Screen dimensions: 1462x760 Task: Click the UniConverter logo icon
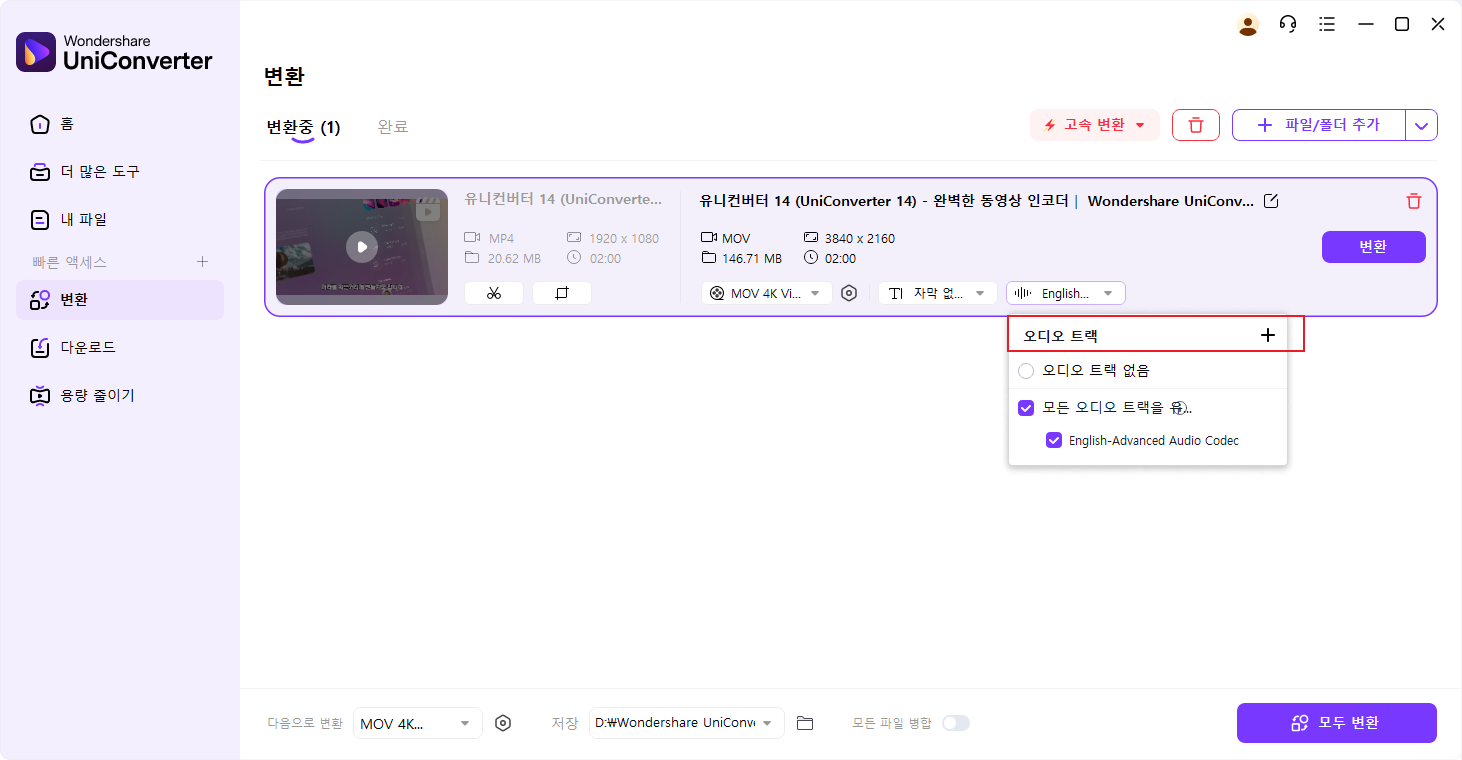(36, 52)
